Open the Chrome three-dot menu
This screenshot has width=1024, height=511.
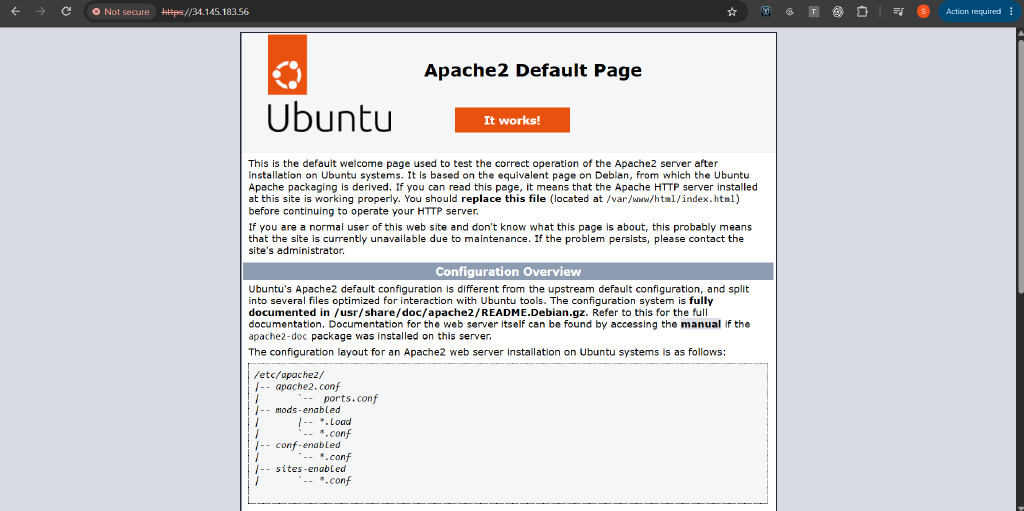click(x=1012, y=12)
